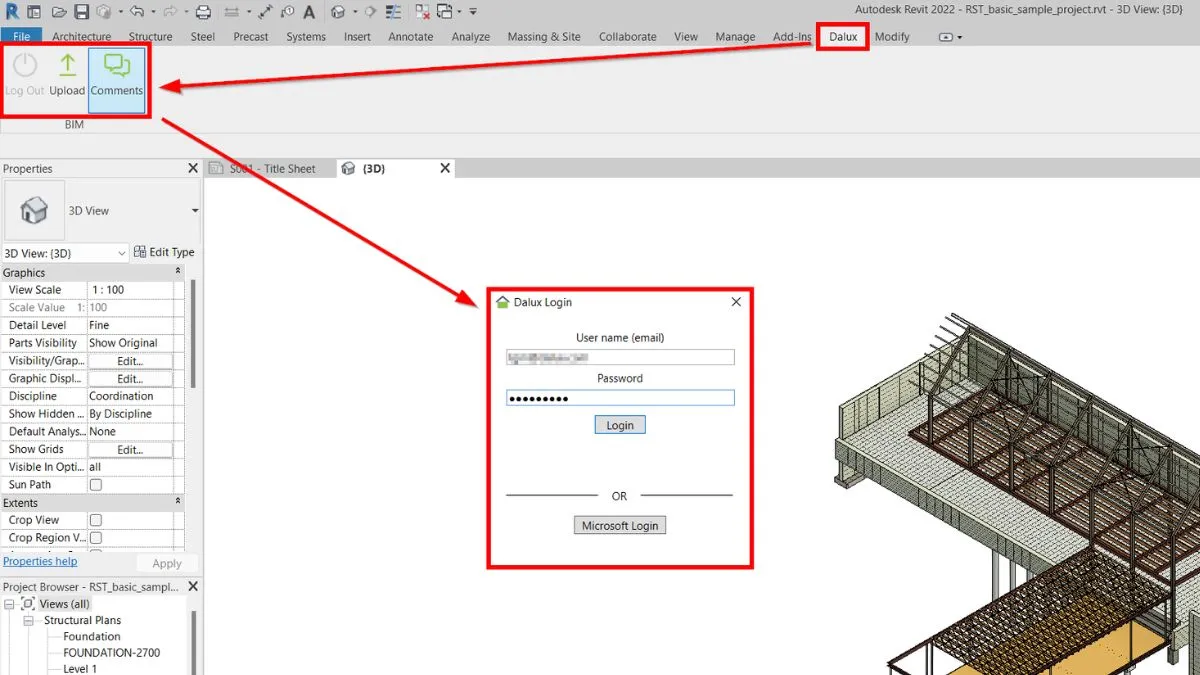Click the Section tool icon
Screen dimensions: 1200x675
click(370, 12)
